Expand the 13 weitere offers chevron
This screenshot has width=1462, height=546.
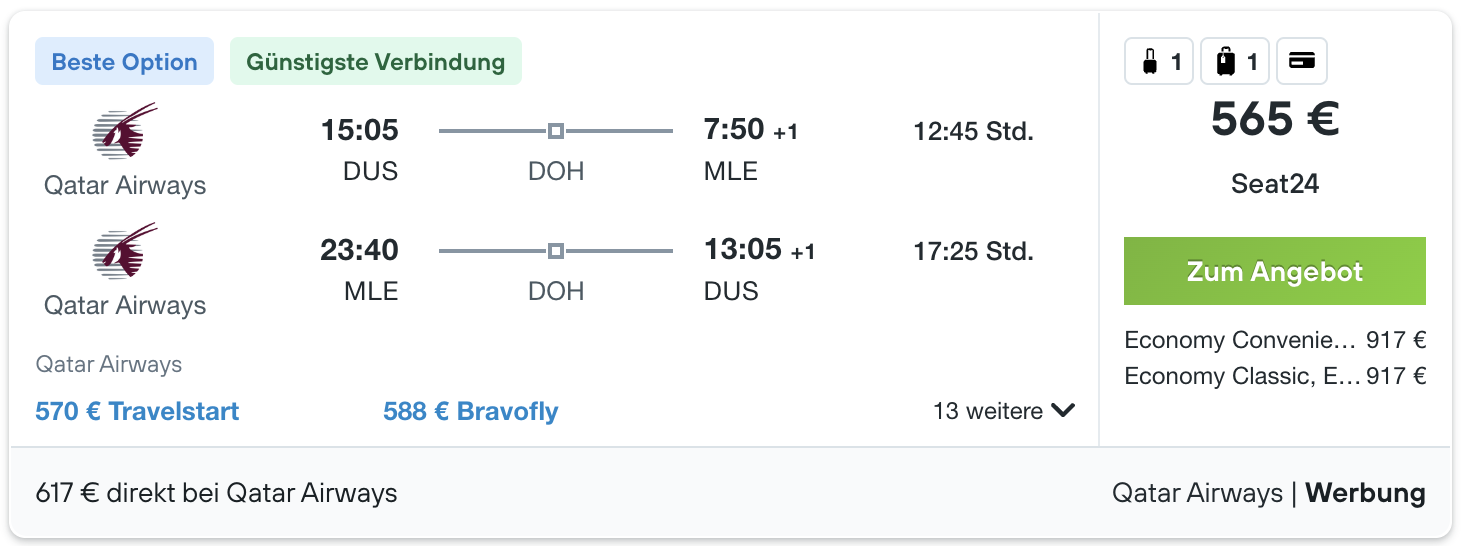tap(1063, 410)
